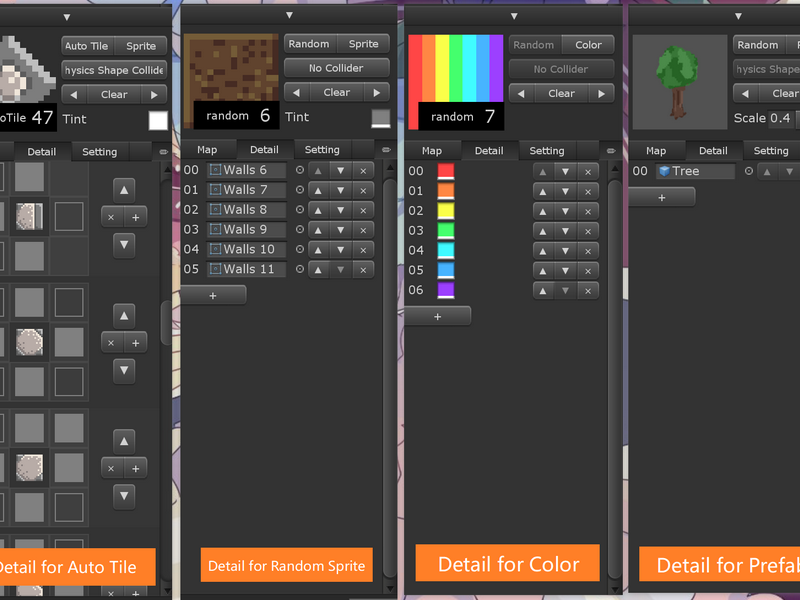This screenshot has width=800, height=600.
Task: Open object picker for Tree prefab
Action: pyautogui.click(x=748, y=171)
